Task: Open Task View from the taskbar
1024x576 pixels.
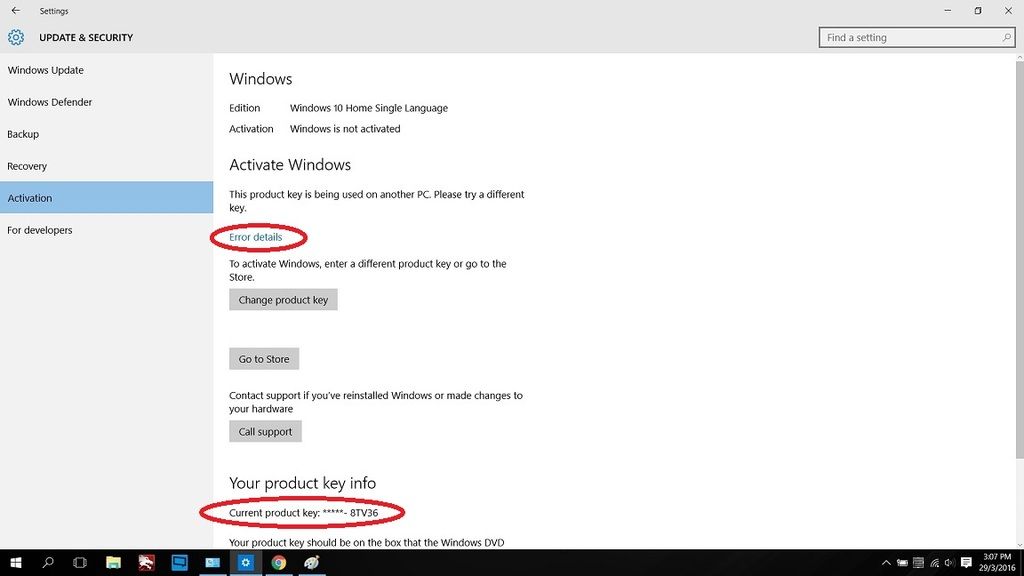Action: pyautogui.click(x=80, y=563)
